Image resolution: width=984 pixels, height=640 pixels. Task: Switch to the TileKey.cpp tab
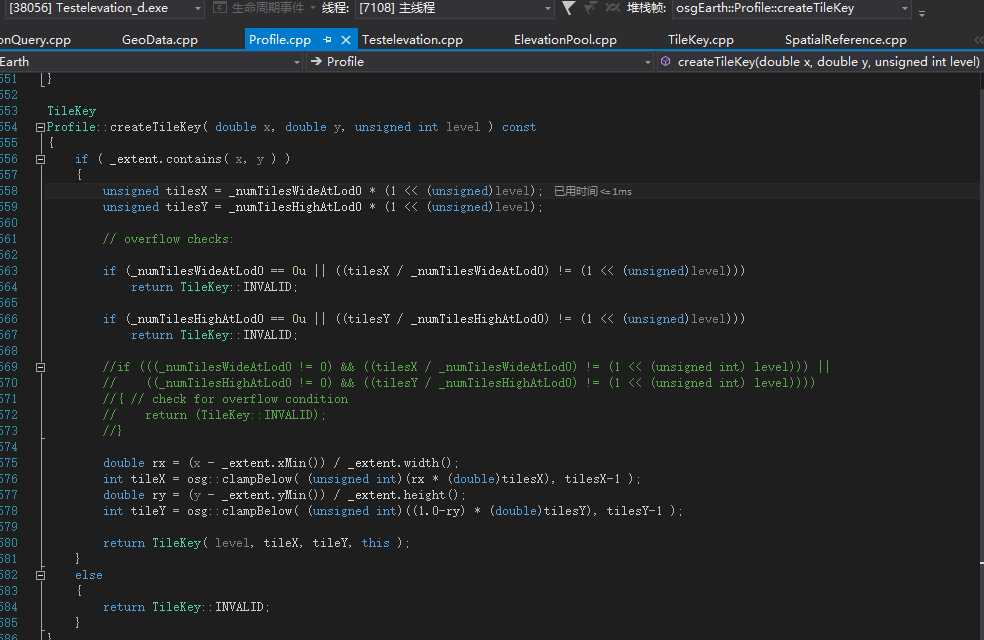700,40
